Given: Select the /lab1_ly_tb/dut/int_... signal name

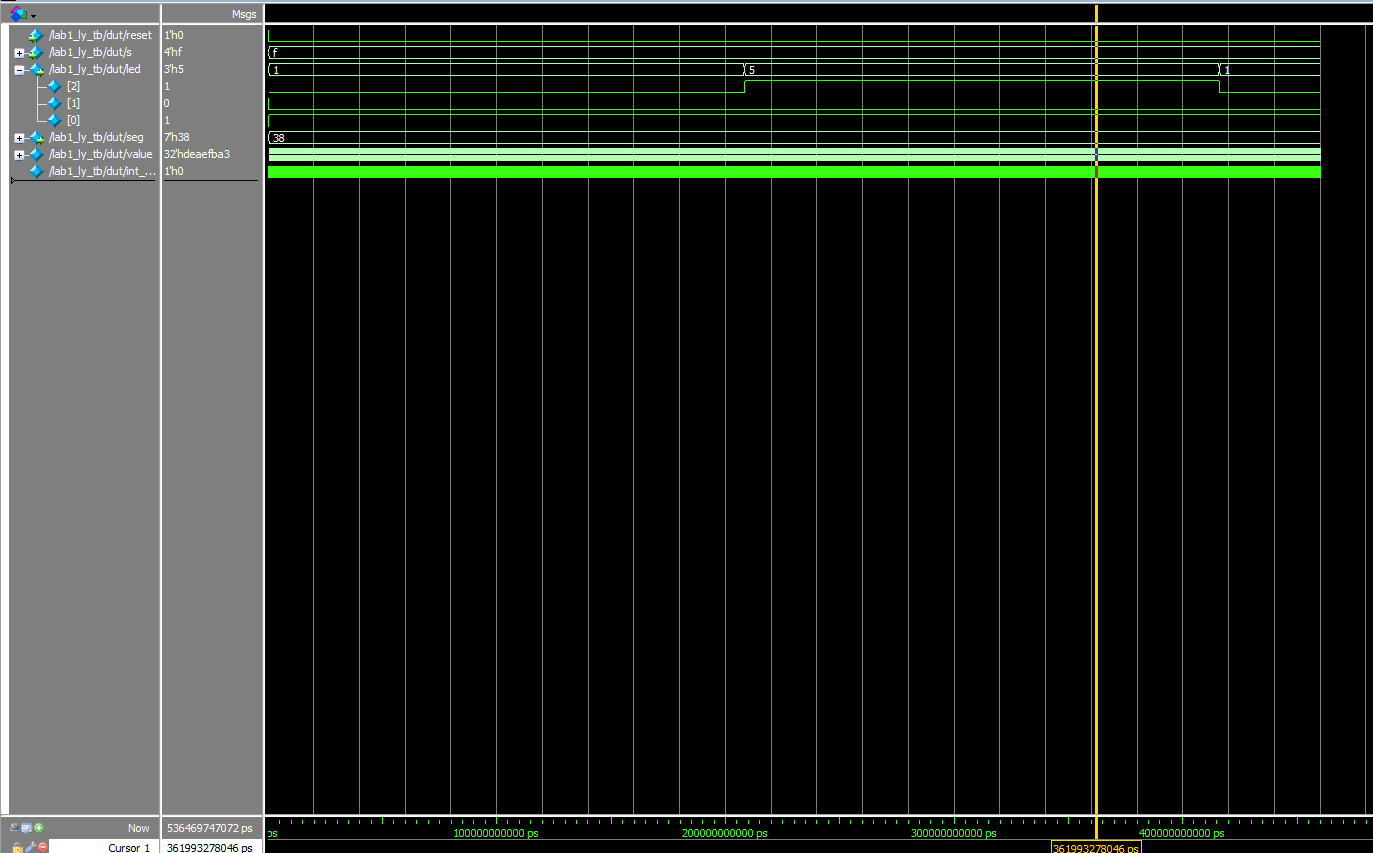Looking at the screenshot, I should coord(102,171).
